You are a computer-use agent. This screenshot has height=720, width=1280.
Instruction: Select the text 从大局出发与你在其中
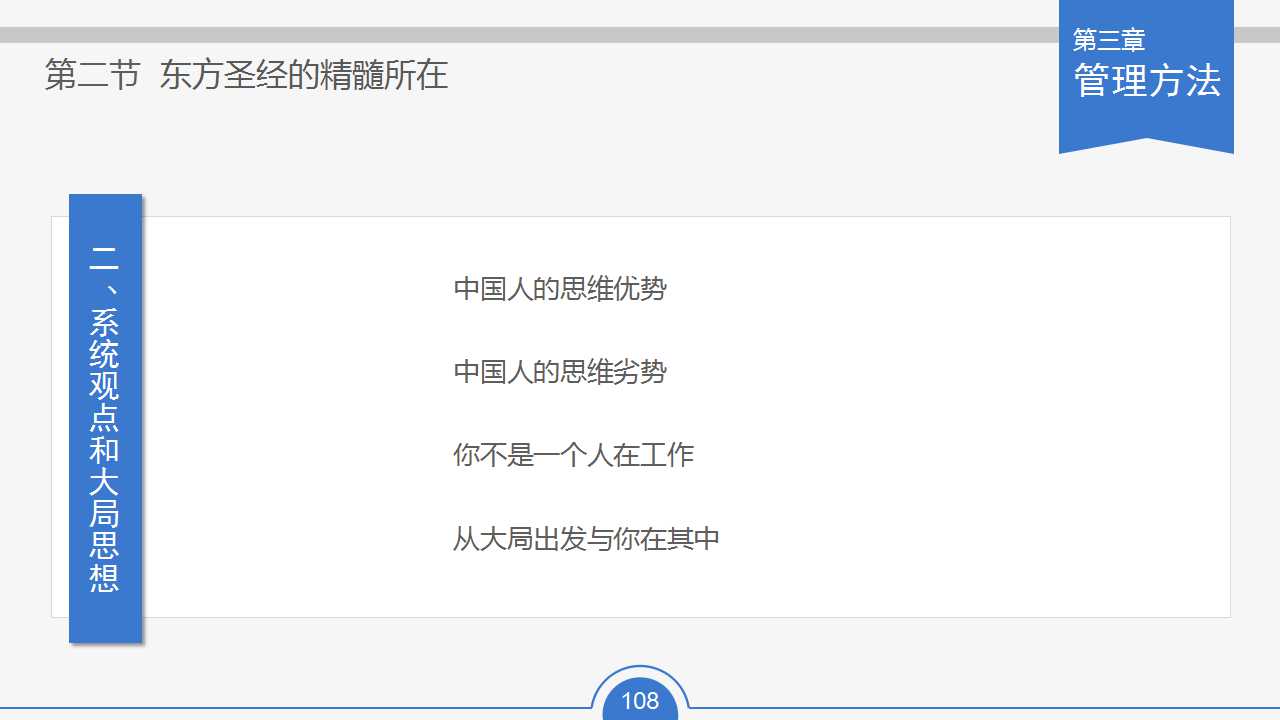click(587, 539)
